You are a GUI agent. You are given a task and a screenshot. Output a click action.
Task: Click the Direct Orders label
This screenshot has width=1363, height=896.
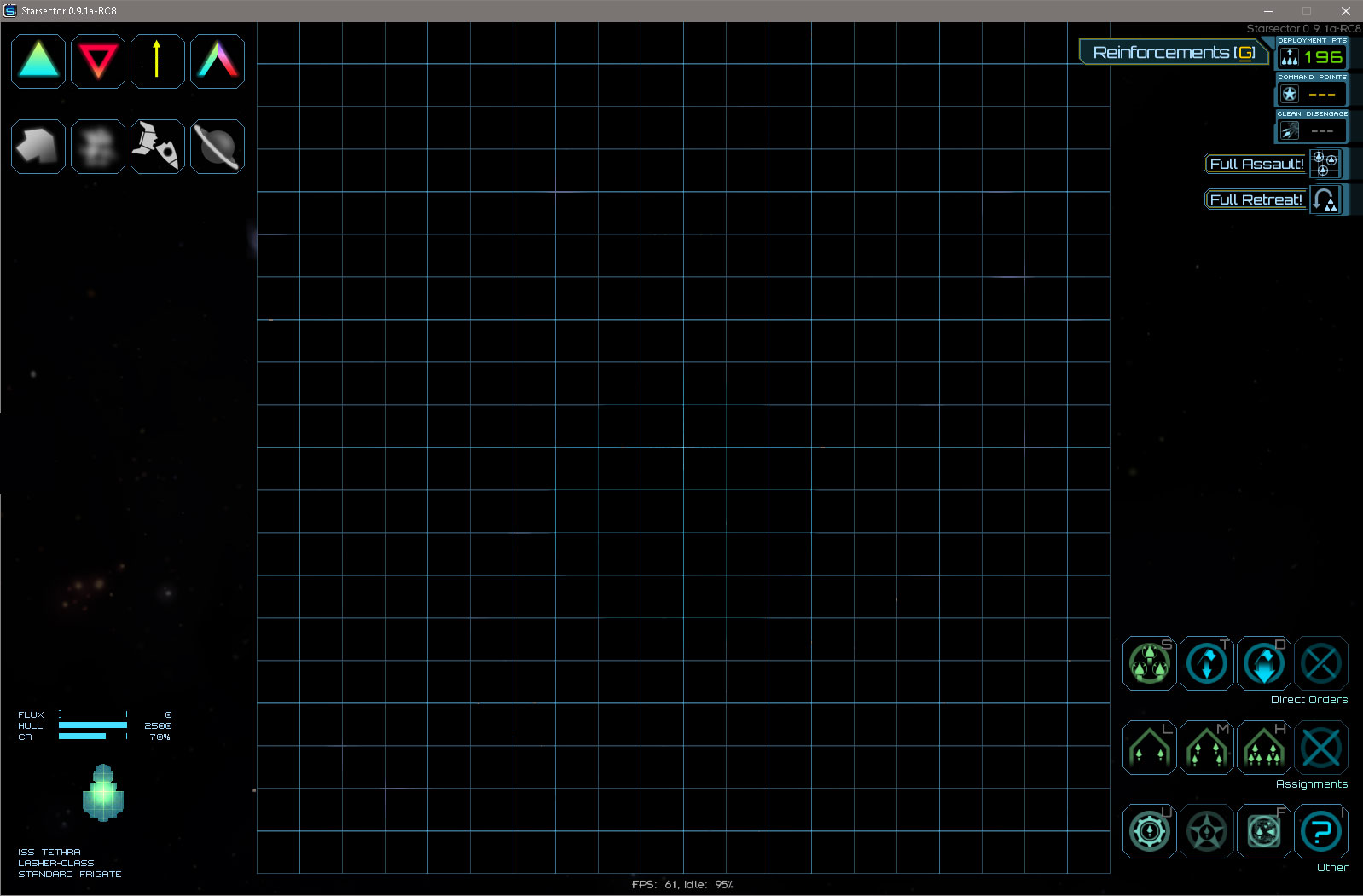click(x=1309, y=699)
